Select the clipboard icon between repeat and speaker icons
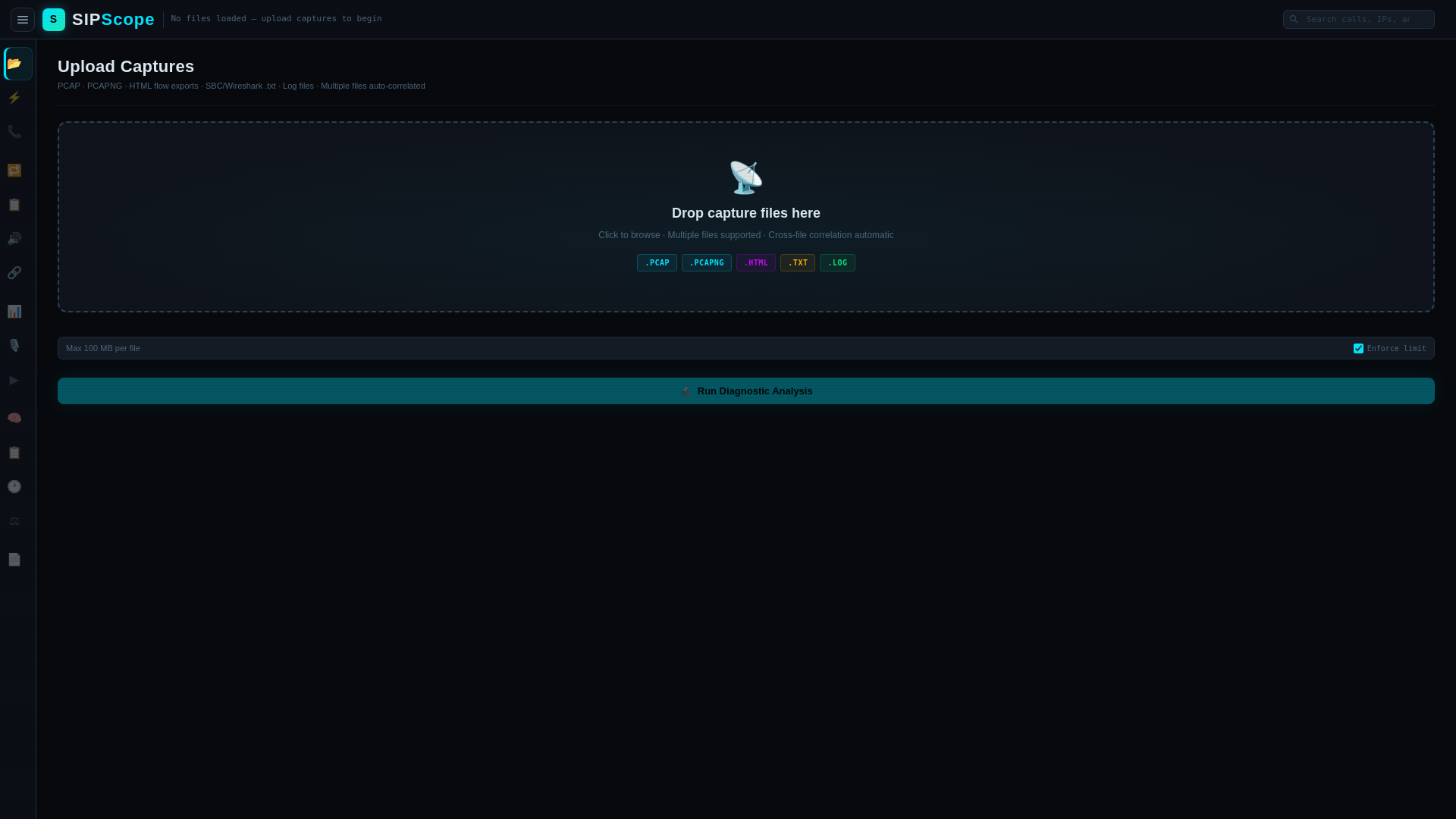Image resolution: width=1456 pixels, height=819 pixels. [14, 205]
